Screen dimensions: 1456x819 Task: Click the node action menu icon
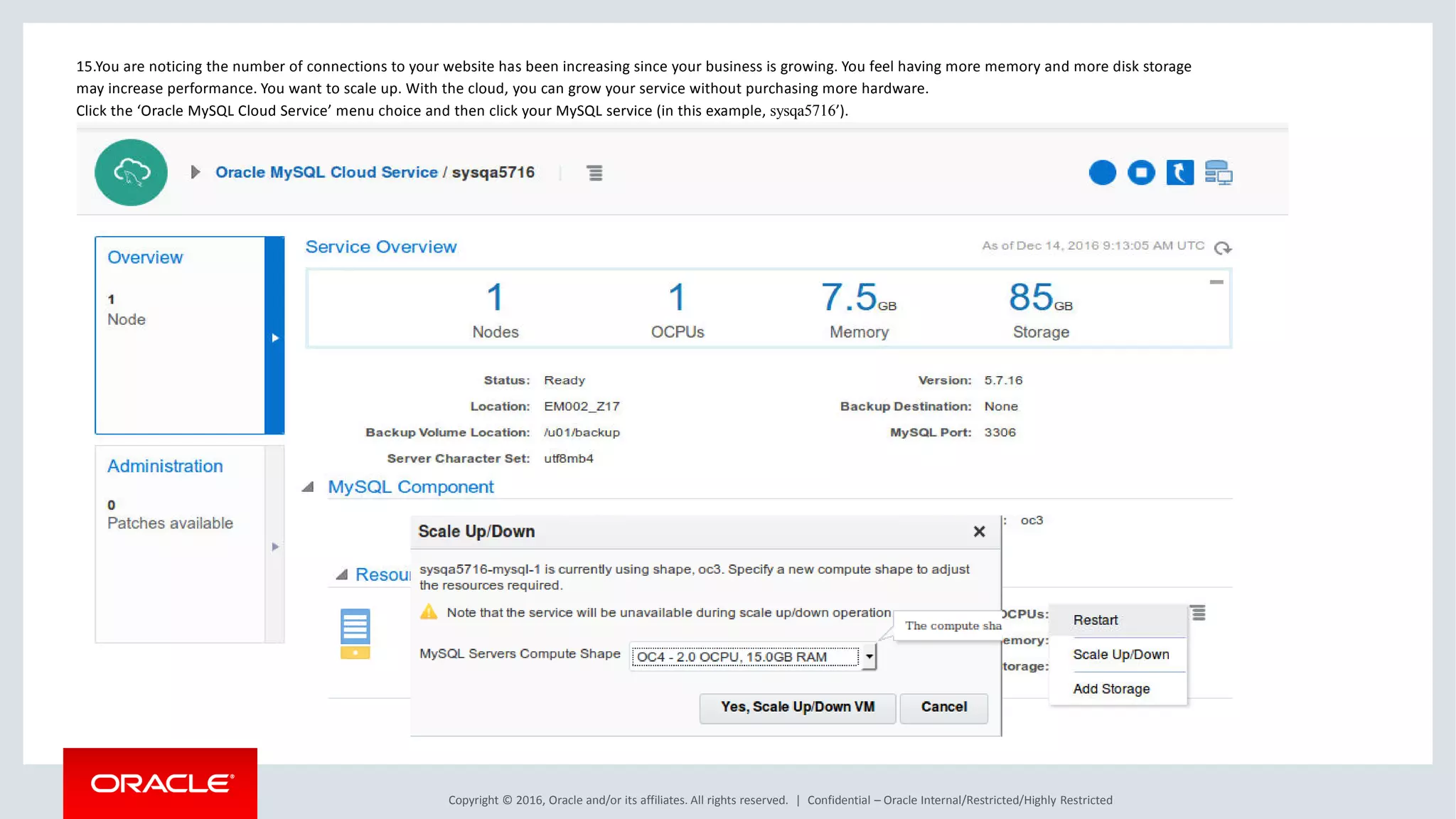tap(1199, 613)
